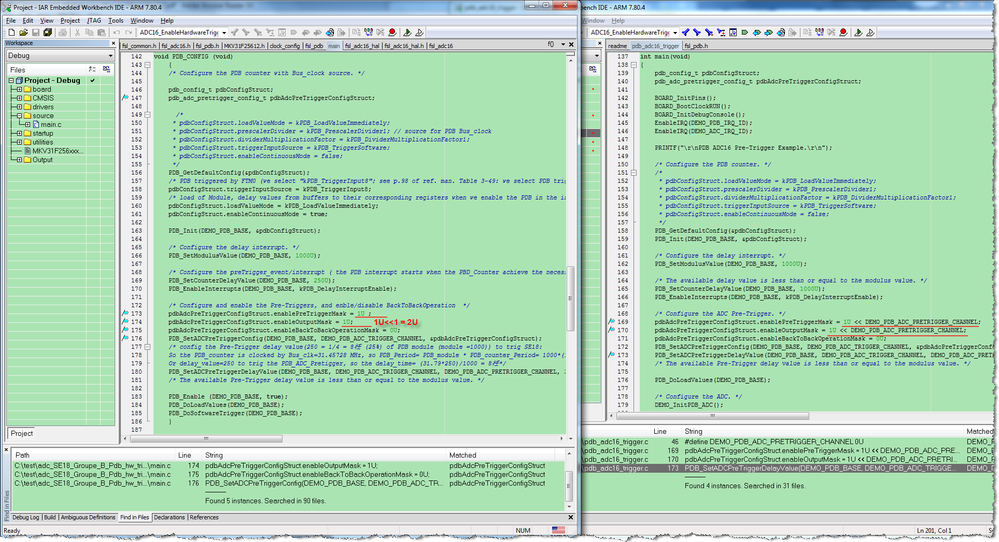Click the Open file icon in left toolbar
This screenshot has width=999, height=542.
coord(24,32)
